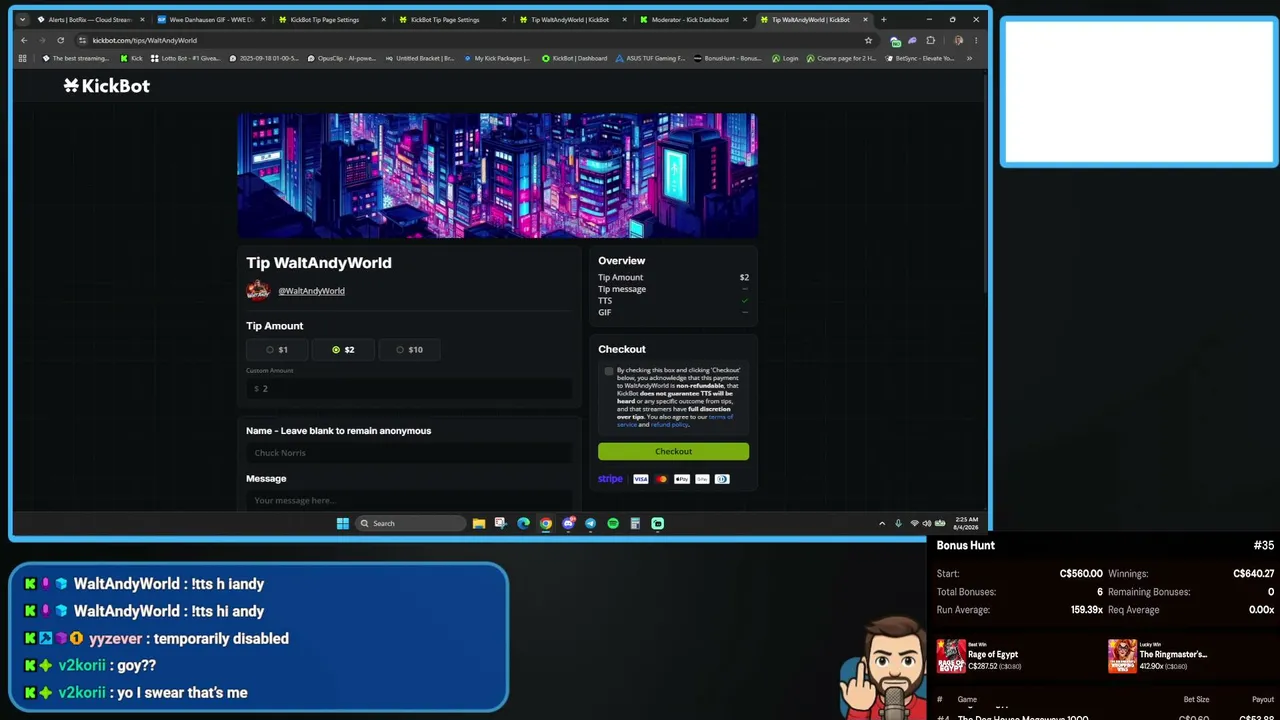Viewport: 1280px width, 720px height.
Task: Open the Lotto Bot bookmark
Action: (x=185, y=58)
